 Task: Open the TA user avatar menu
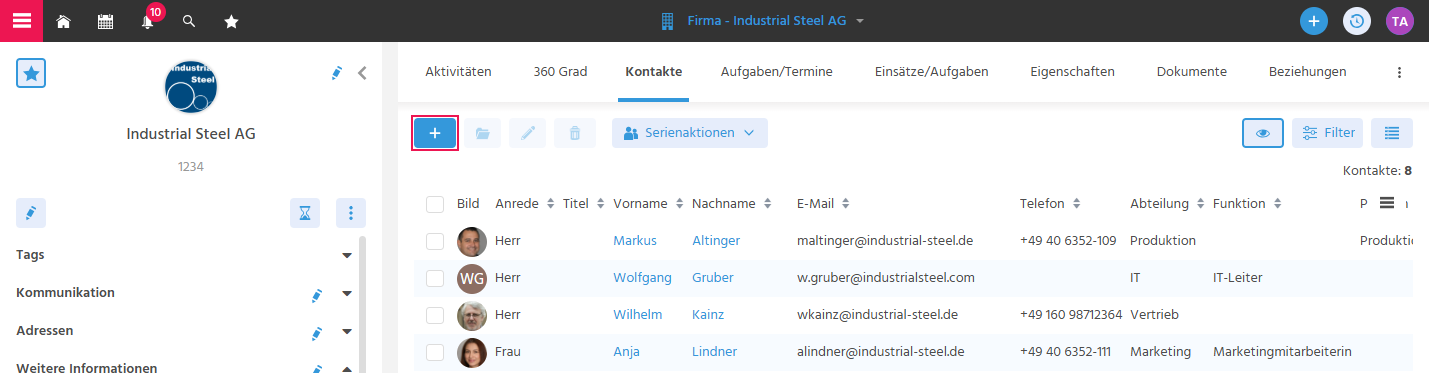tap(1400, 21)
